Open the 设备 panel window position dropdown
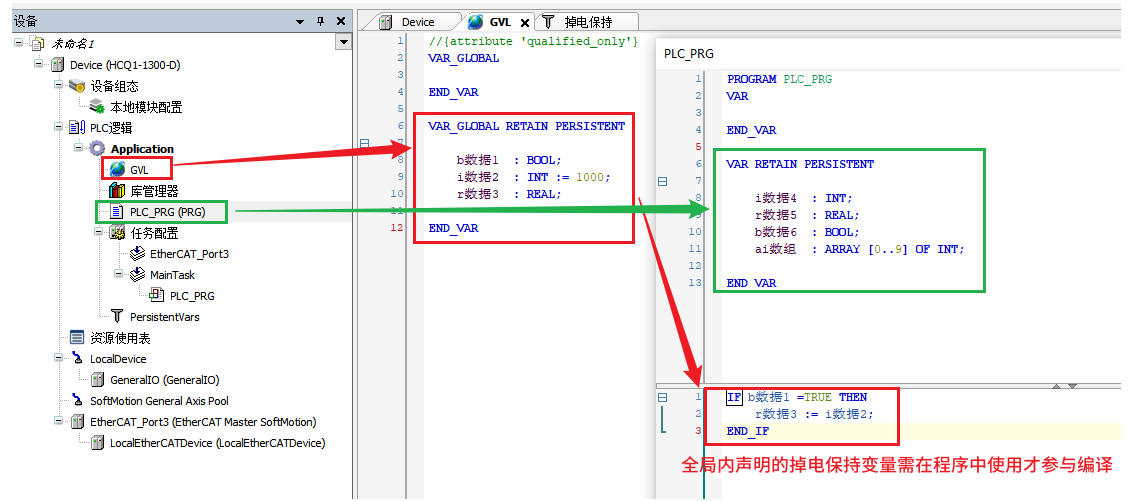This screenshot has width=1137, height=501. [300, 22]
